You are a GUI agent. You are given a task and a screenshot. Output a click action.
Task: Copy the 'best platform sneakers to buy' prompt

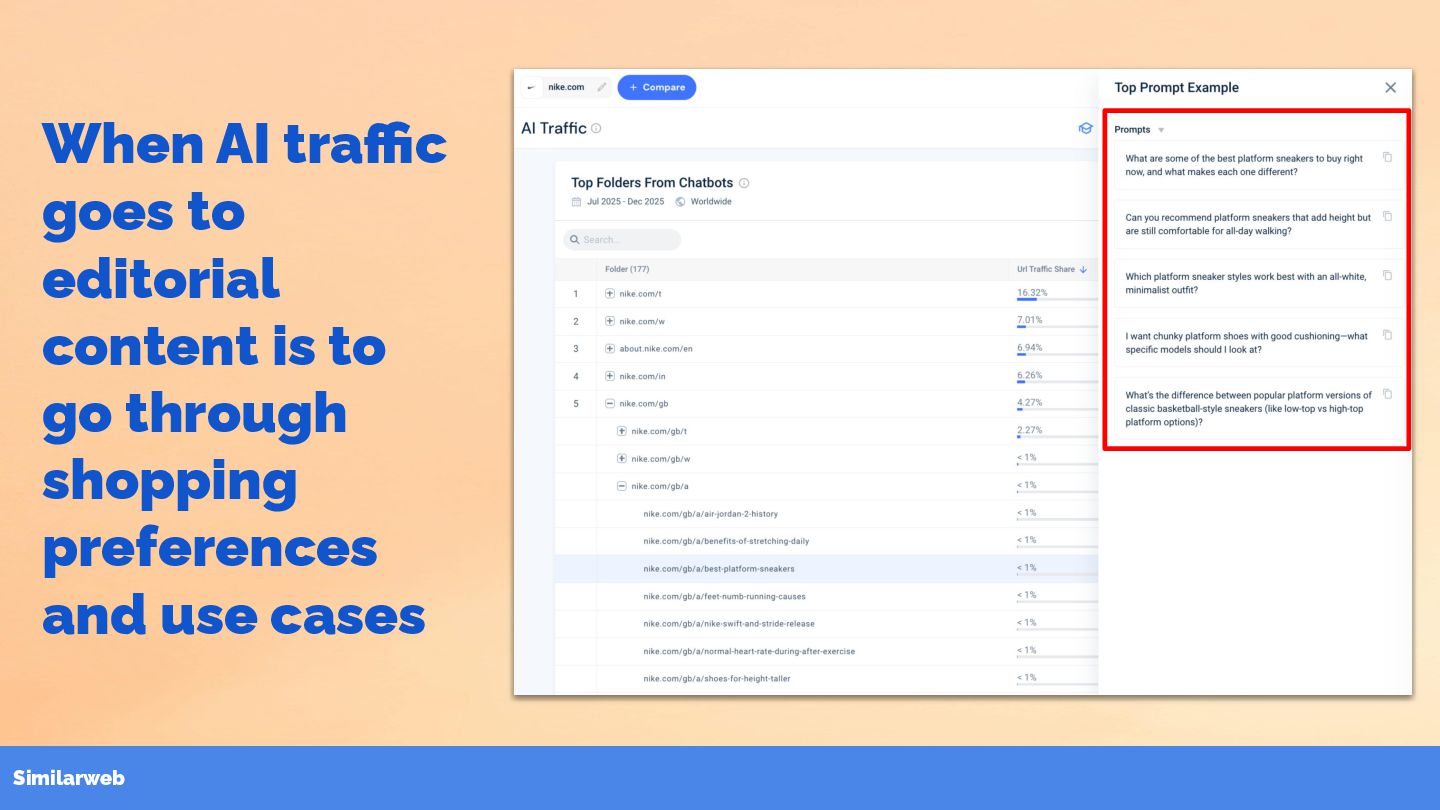1387,157
